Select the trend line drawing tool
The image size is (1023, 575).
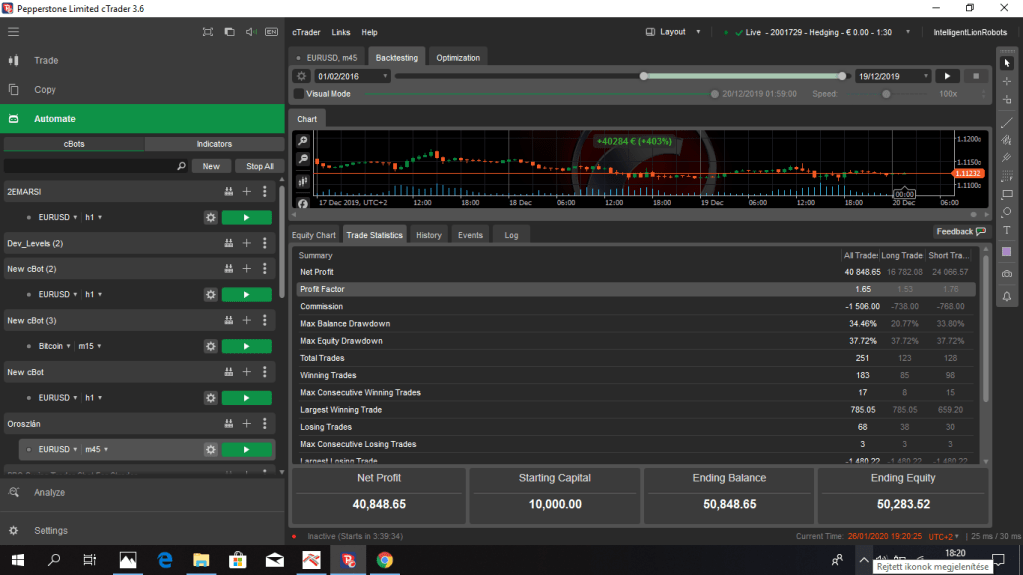pyautogui.click(x=1007, y=121)
